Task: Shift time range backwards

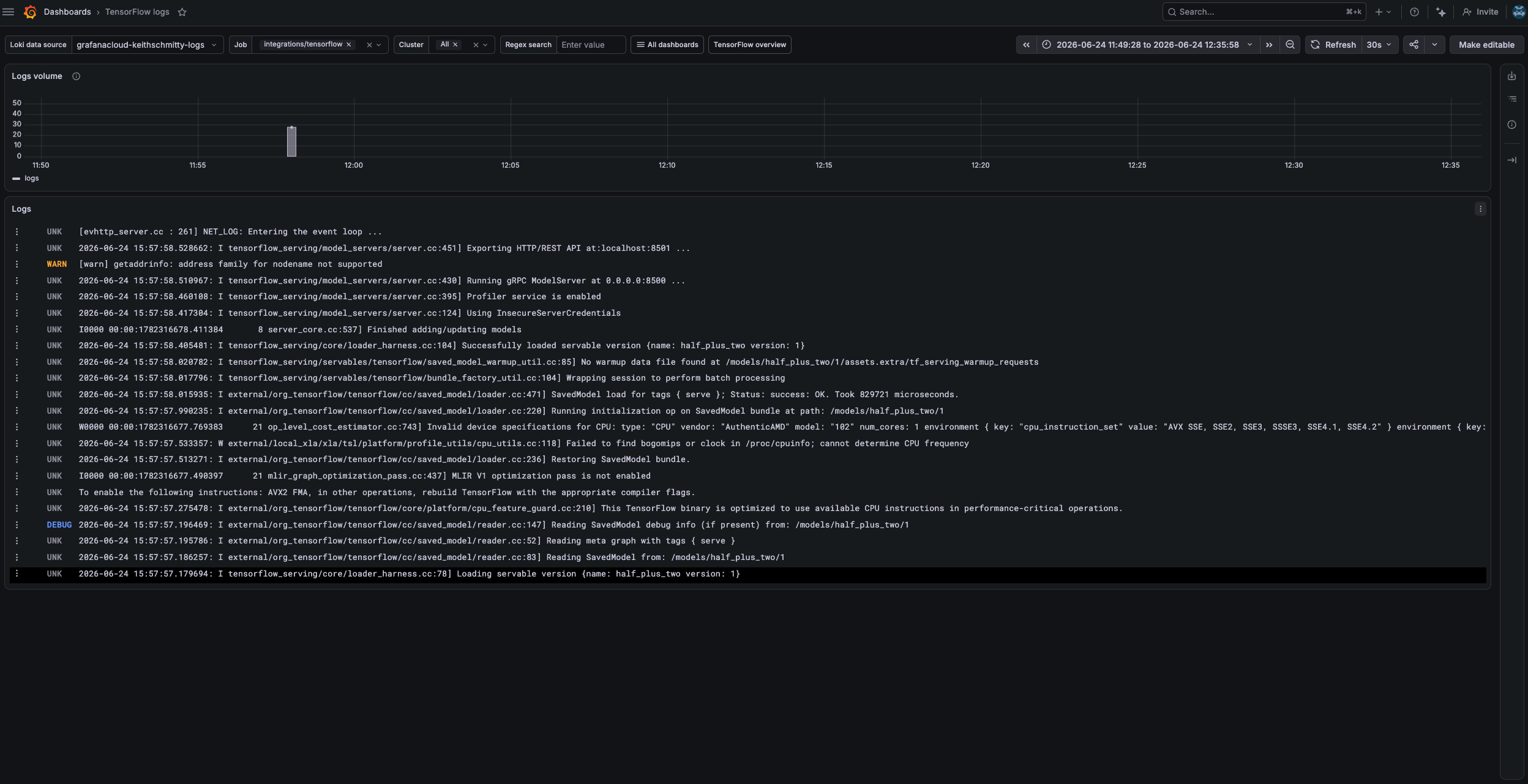Action: click(x=1026, y=45)
